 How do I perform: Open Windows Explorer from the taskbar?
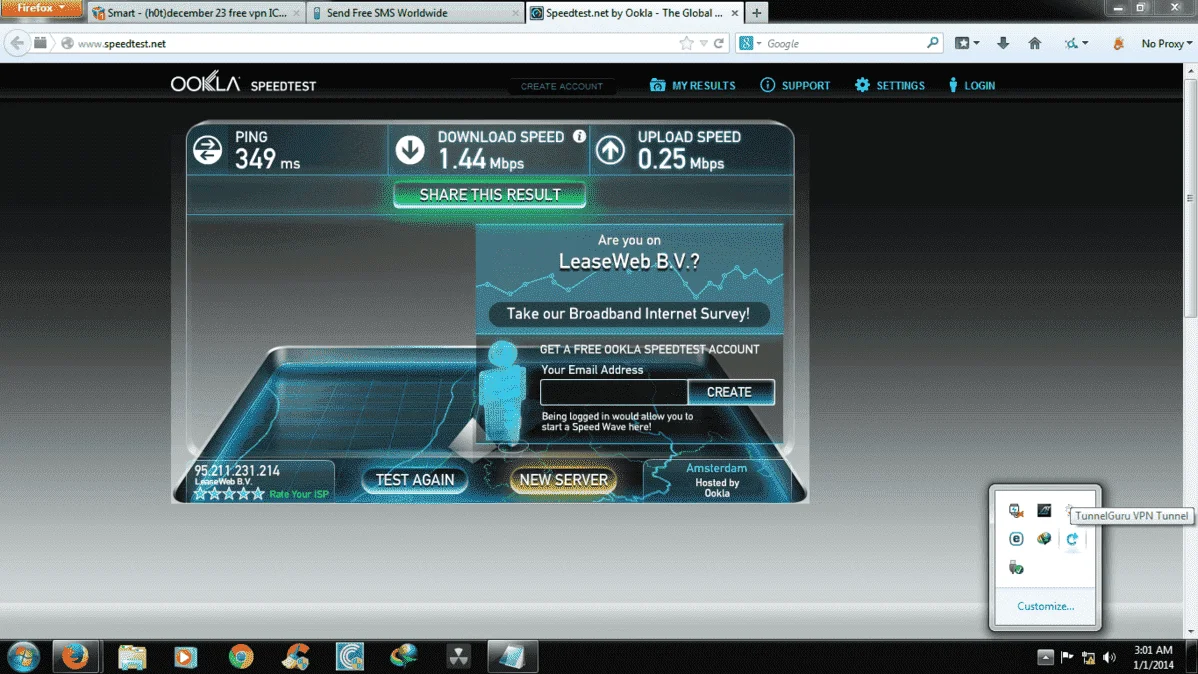point(131,656)
